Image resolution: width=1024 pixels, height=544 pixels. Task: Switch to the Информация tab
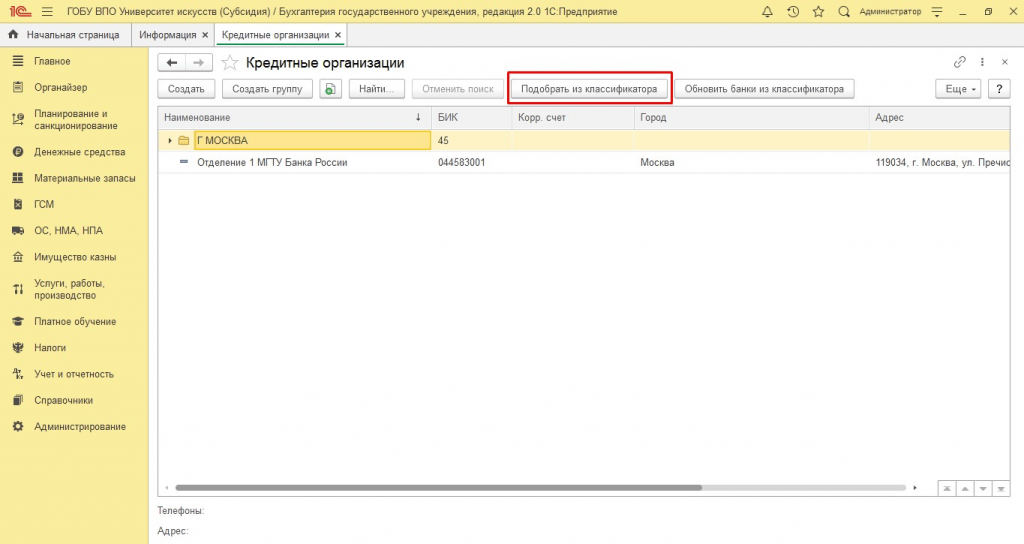pyautogui.click(x=169, y=35)
